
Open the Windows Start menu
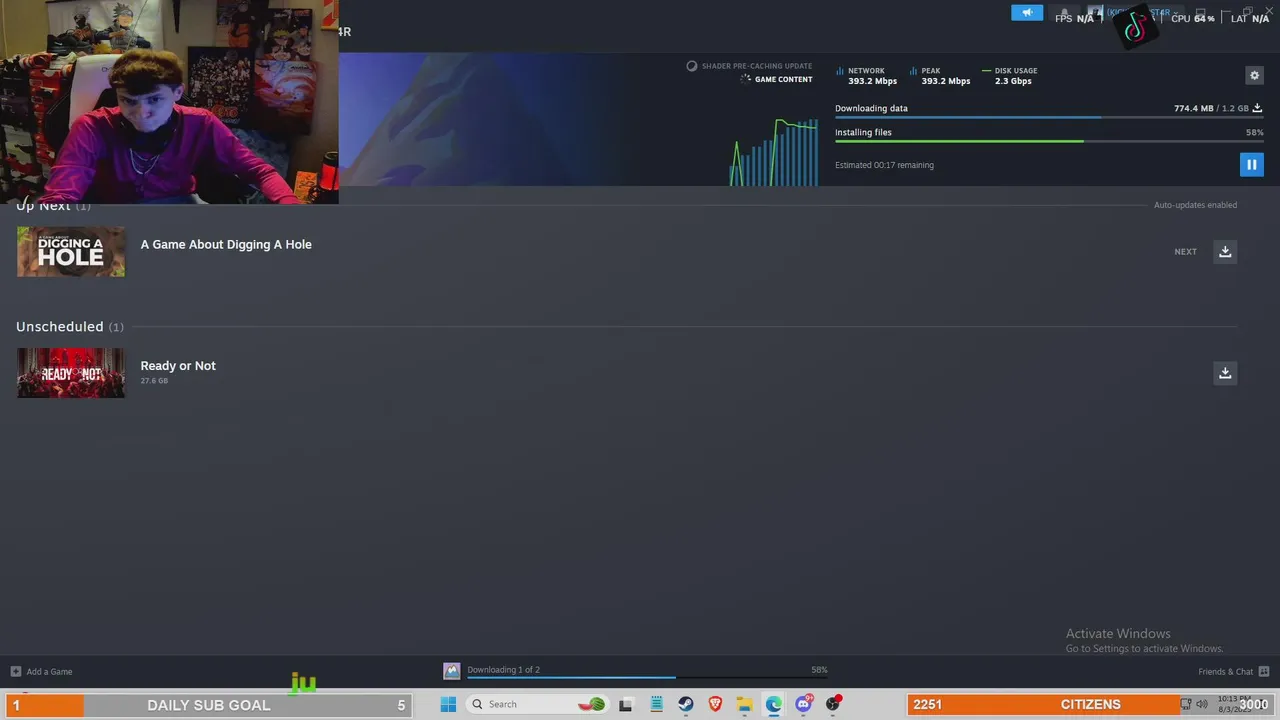tap(448, 704)
